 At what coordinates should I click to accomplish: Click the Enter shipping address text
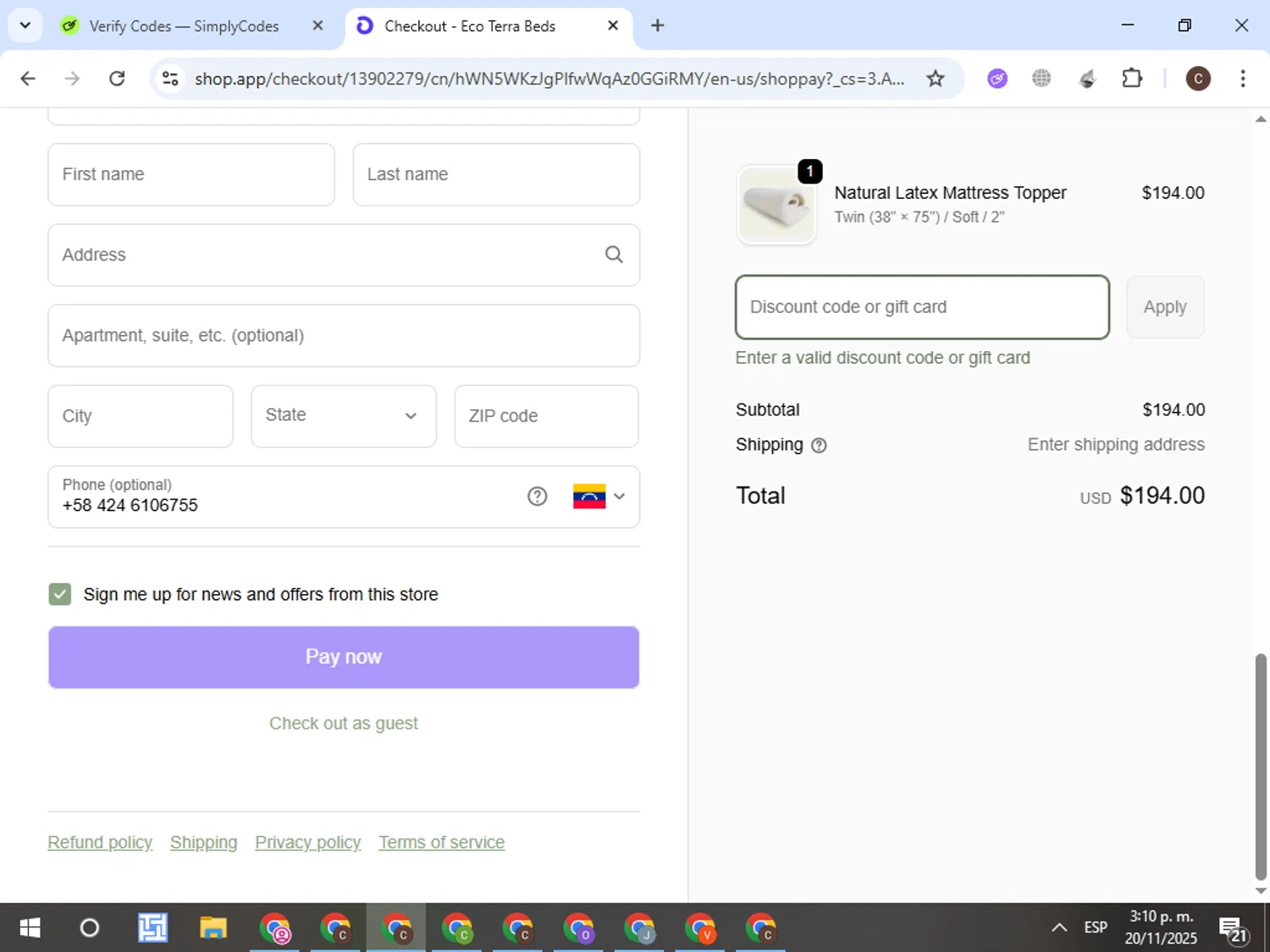pyautogui.click(x=1116, y=445)
